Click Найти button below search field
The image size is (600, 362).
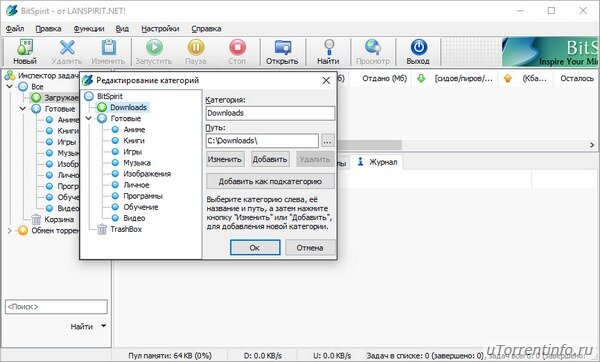(x=82, y=326)
